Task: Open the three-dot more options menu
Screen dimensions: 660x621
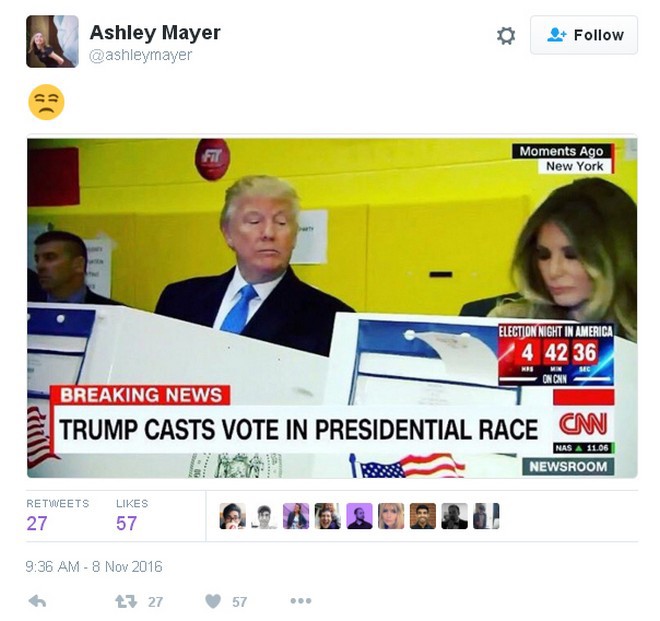Action: pos(301,601)
